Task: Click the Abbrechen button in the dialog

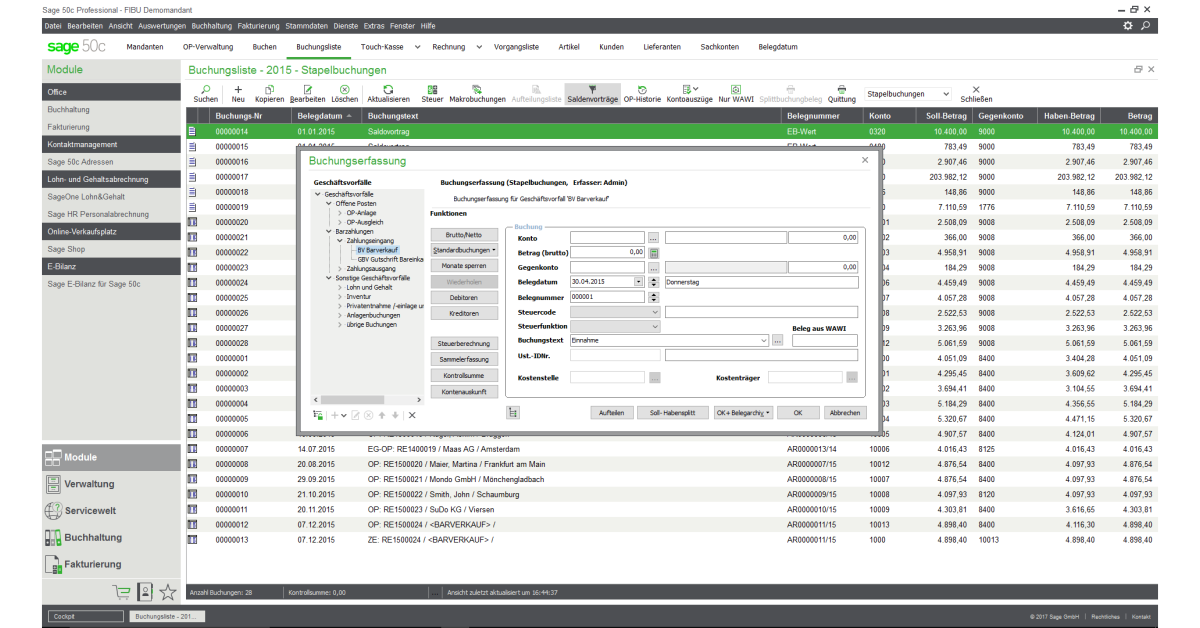Action: 845,412
